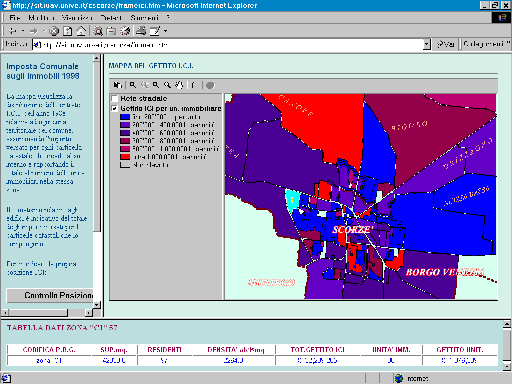Image resolution: width=512 pixels, height=384 pixels.
Task: Click the BORGO VENEZIA label on the map
Action: point(445,272)
